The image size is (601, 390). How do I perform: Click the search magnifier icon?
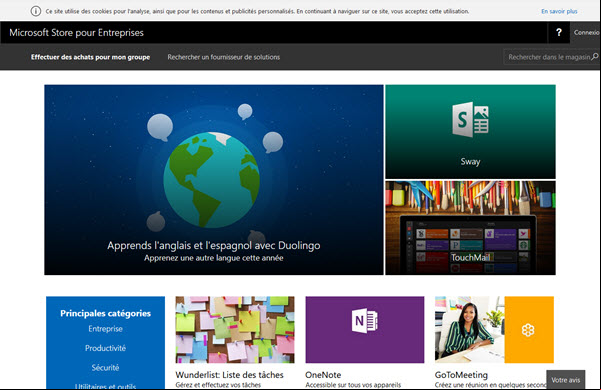point(594,57)
